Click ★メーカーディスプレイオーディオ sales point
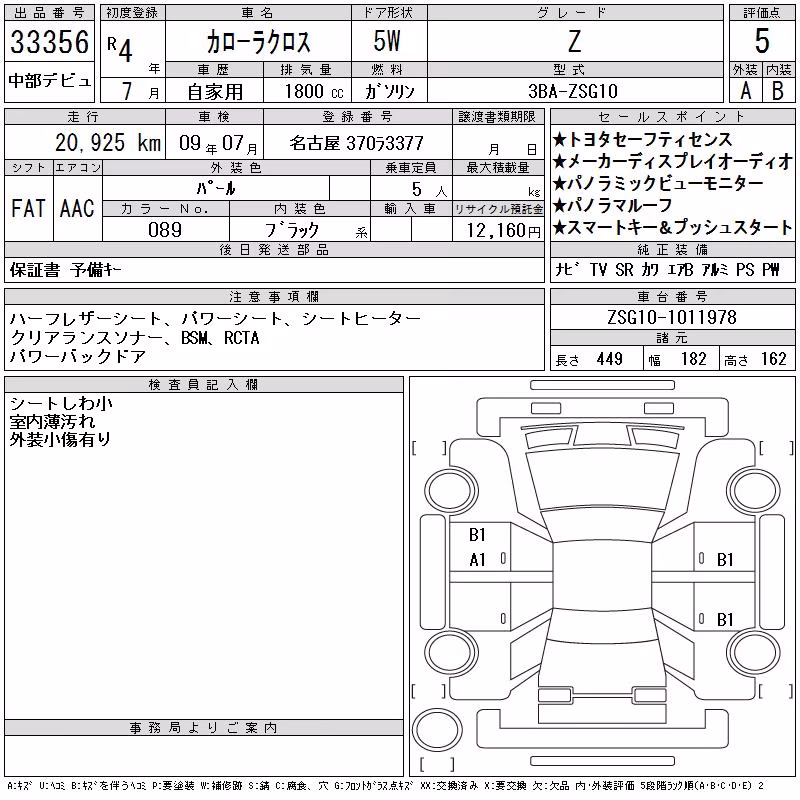 672,161
